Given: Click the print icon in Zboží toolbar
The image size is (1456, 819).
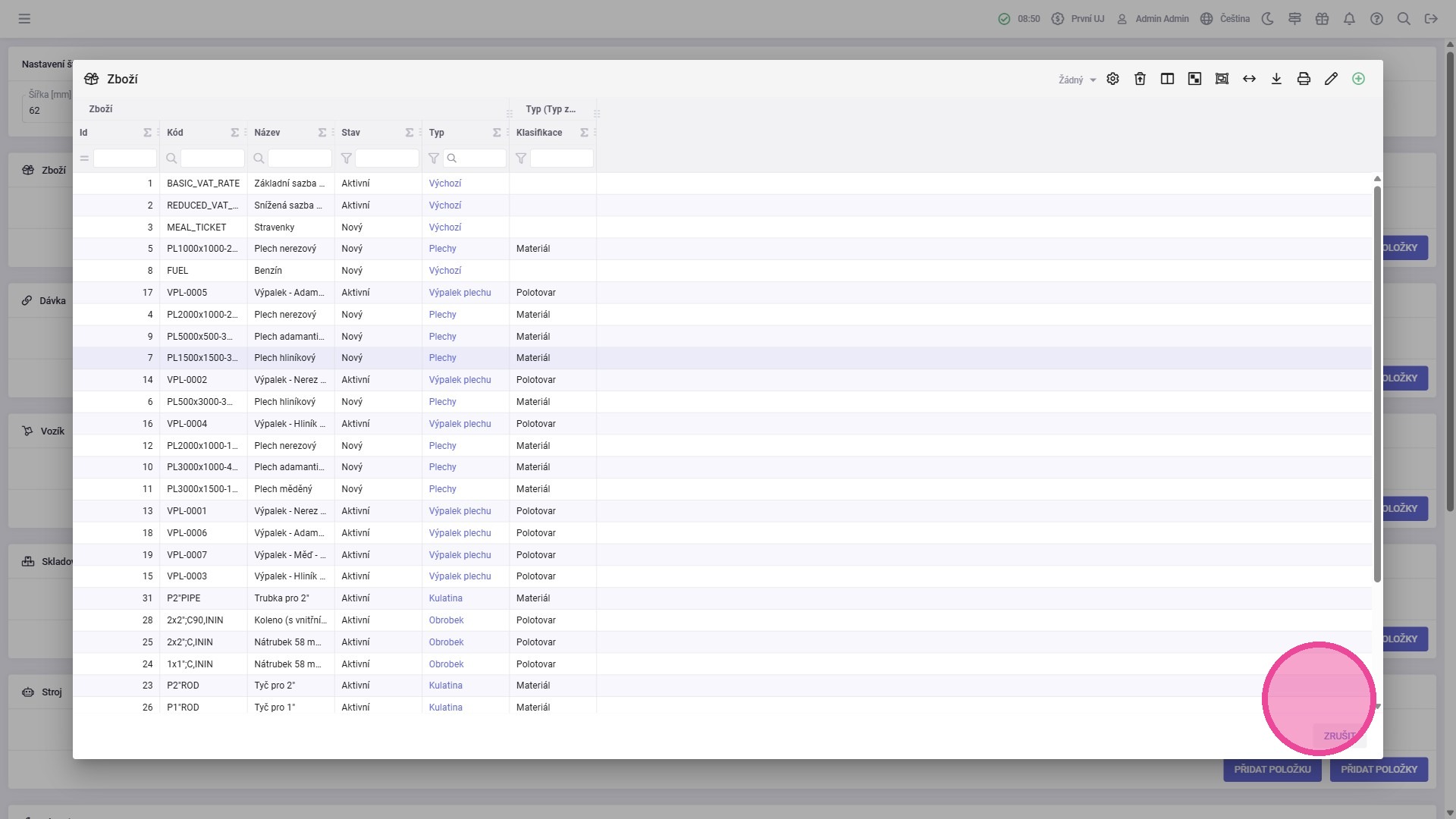Looking at the screenshot, I should coord(1304,79).
